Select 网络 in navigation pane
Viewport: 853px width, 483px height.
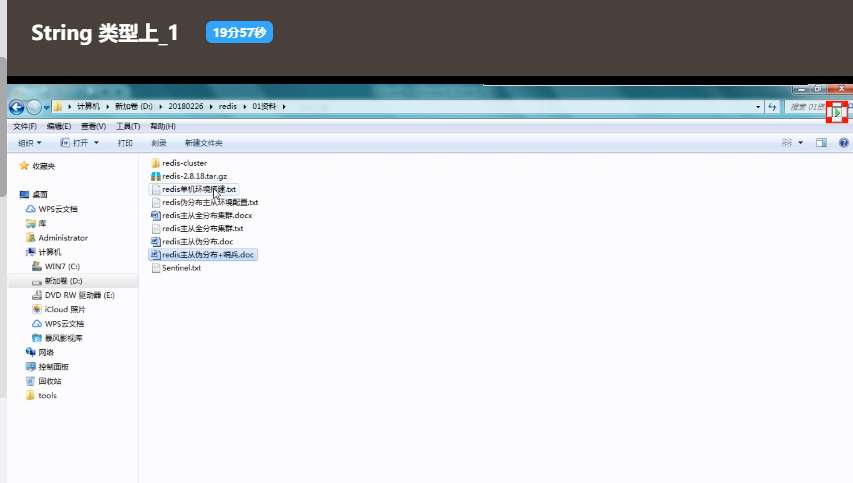(x=46, y=352)
